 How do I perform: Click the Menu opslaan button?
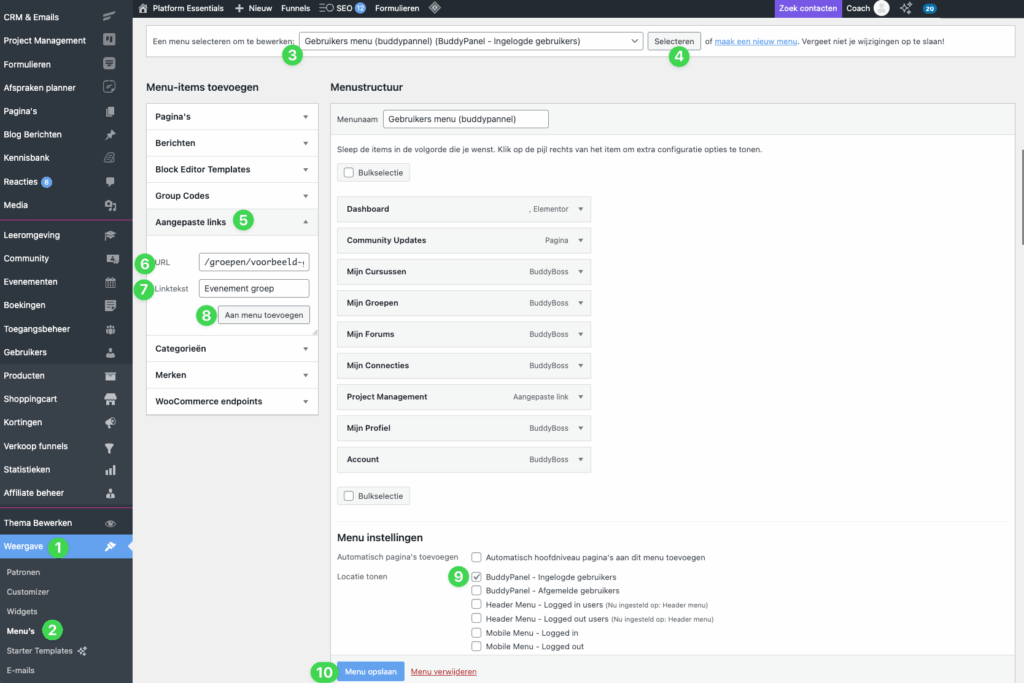(371, 671)
